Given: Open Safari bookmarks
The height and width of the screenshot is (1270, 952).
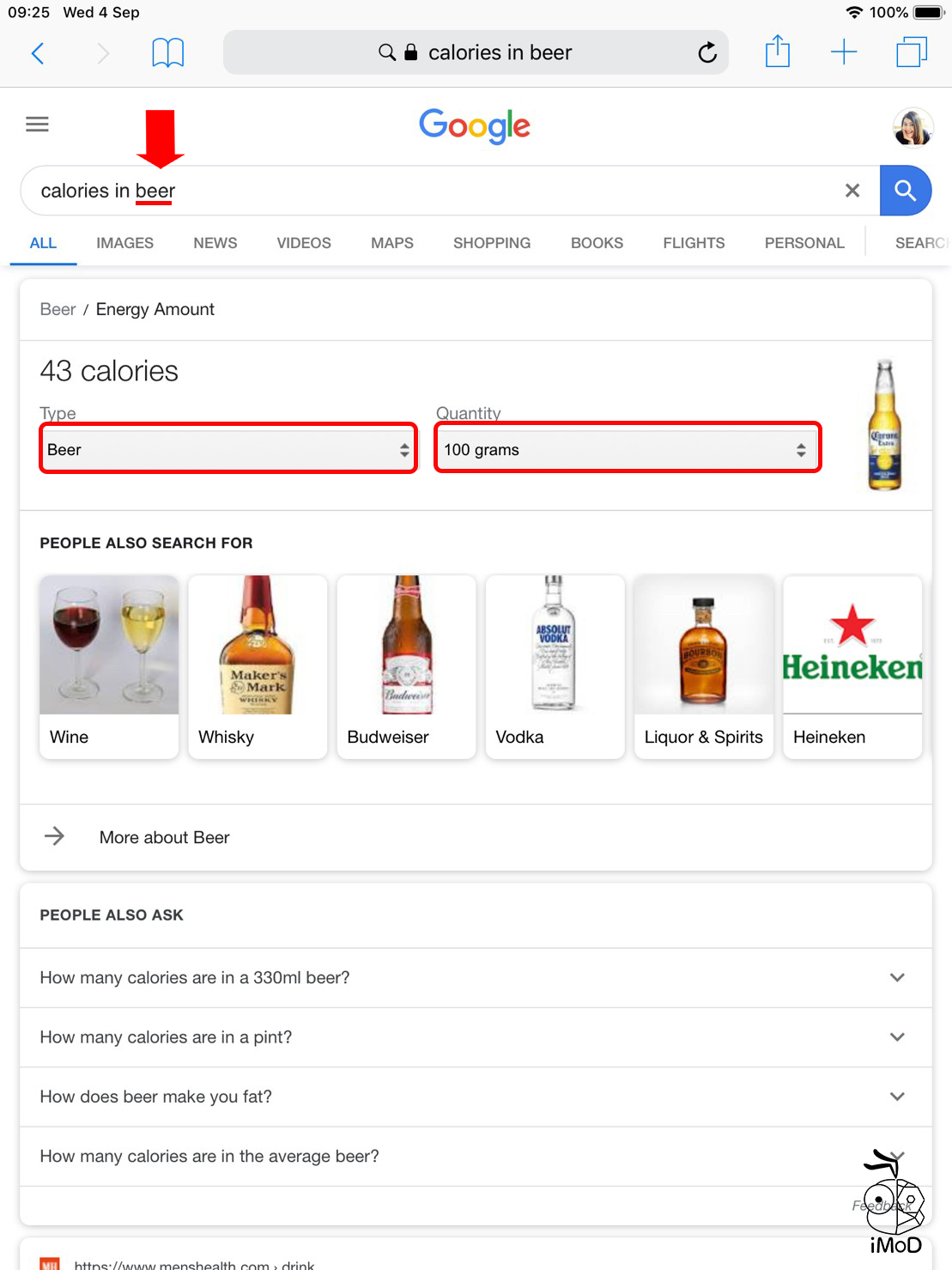Looking at the screenshot, I should (x=168, y=52).
